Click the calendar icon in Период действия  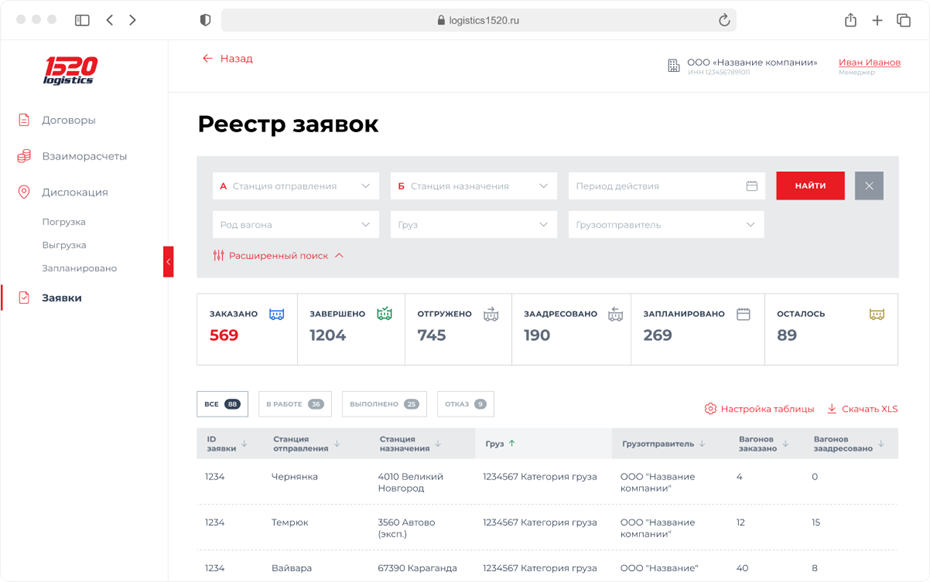751,186
